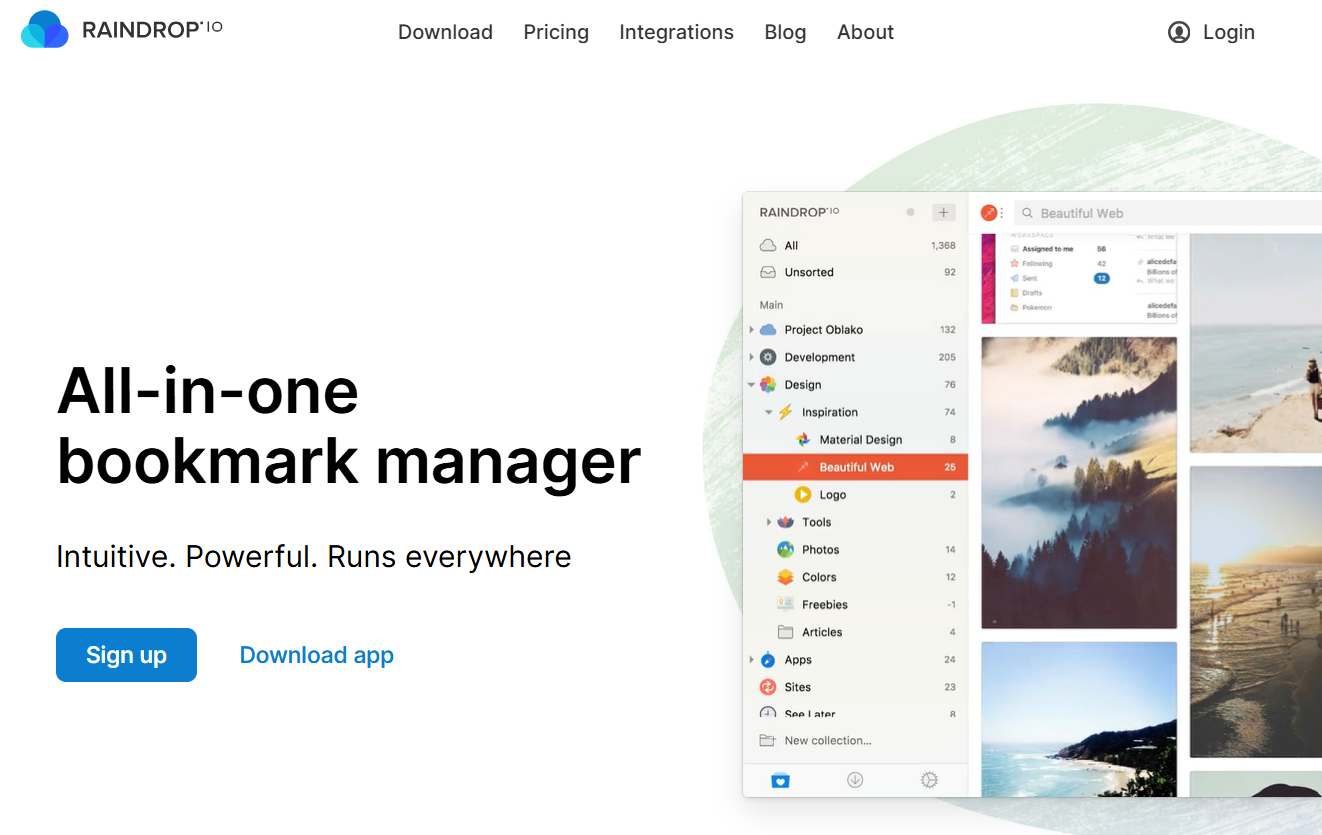Click the Logo collection yellow play icon
This screenshot has height=835, width=1322.
tap(802, 494)
